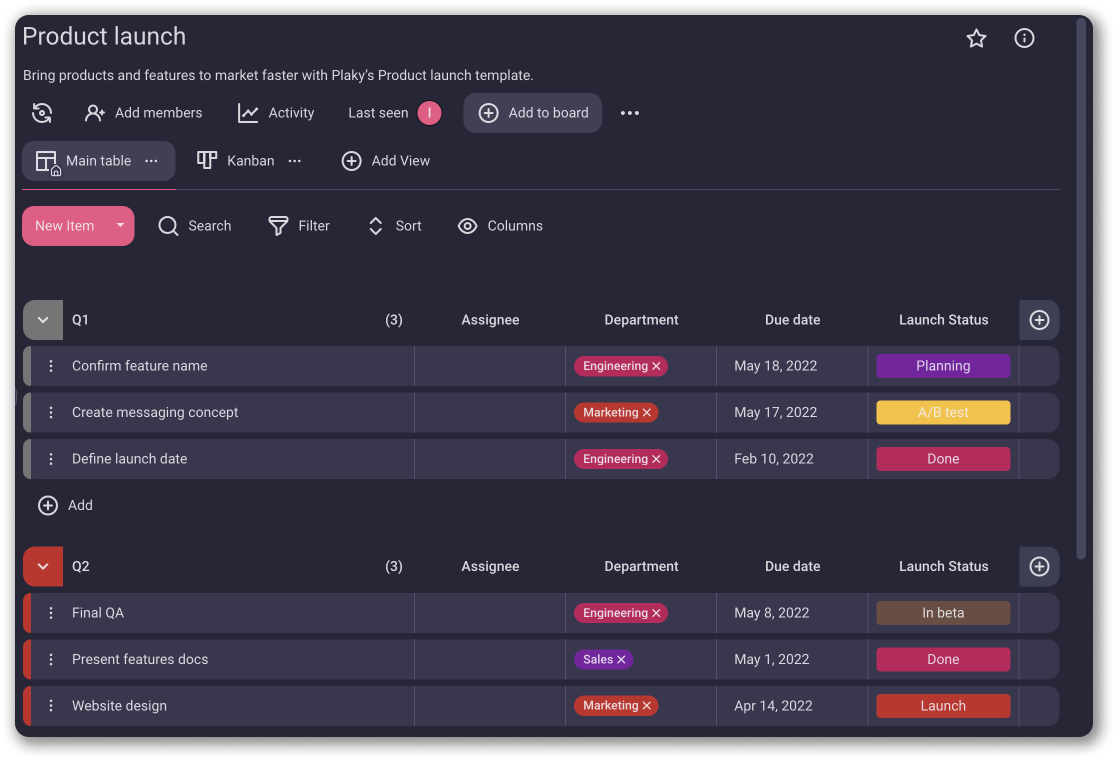The image size is (1116, 760).
Task: Click the Add to board button
Action: click(532, 113)
